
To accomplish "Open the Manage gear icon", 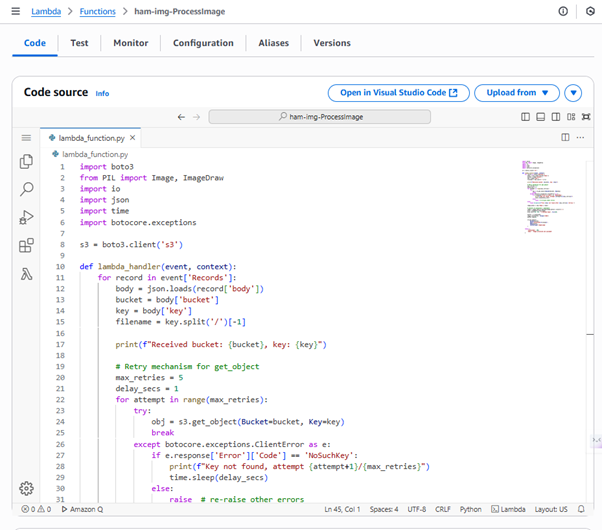I will tap(26, 489).
